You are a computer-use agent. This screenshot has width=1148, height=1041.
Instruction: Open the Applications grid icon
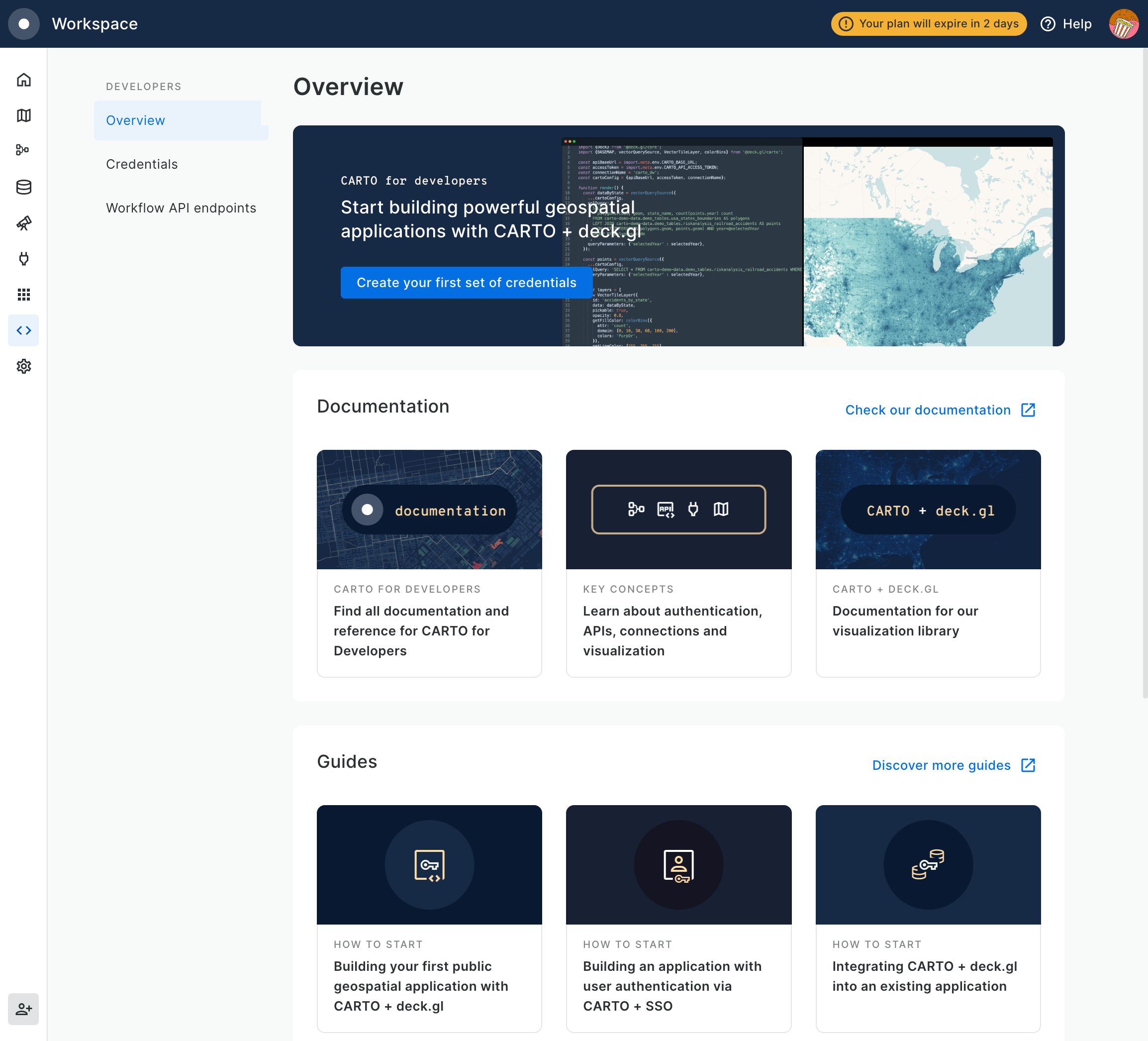click(23, 295)
